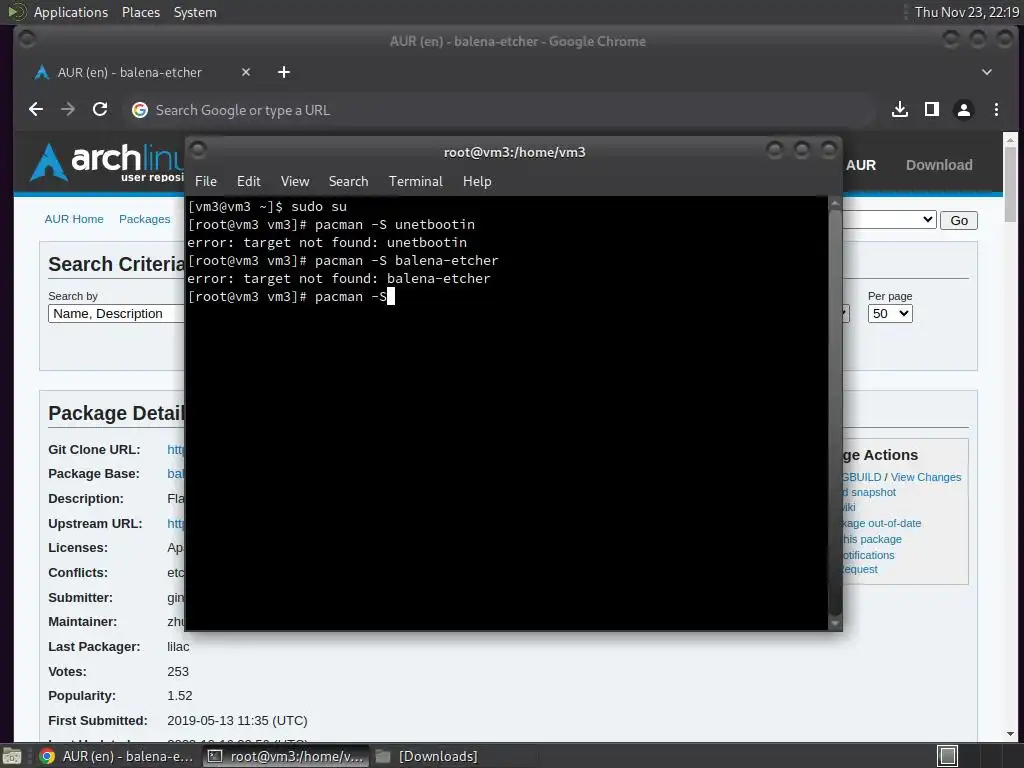1024x768 pixels.
Task: Click Chrome page vertical scrollbar
Action: (x=1010, y=184)
